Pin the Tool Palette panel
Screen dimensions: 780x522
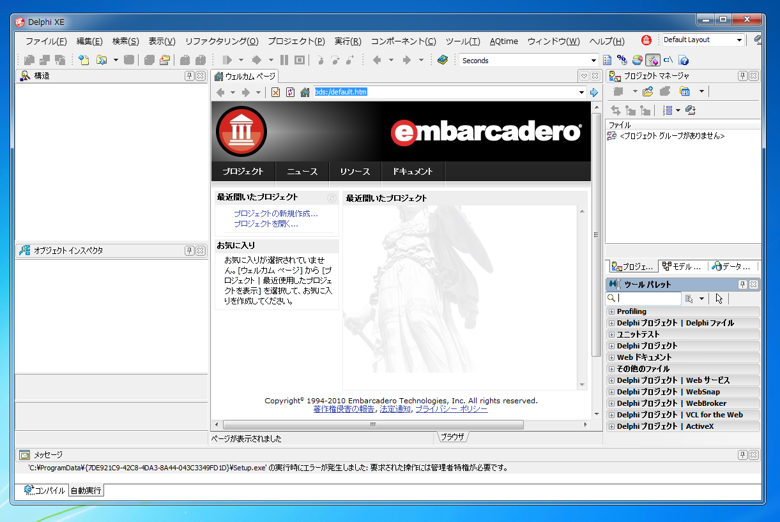coord(743,284)
